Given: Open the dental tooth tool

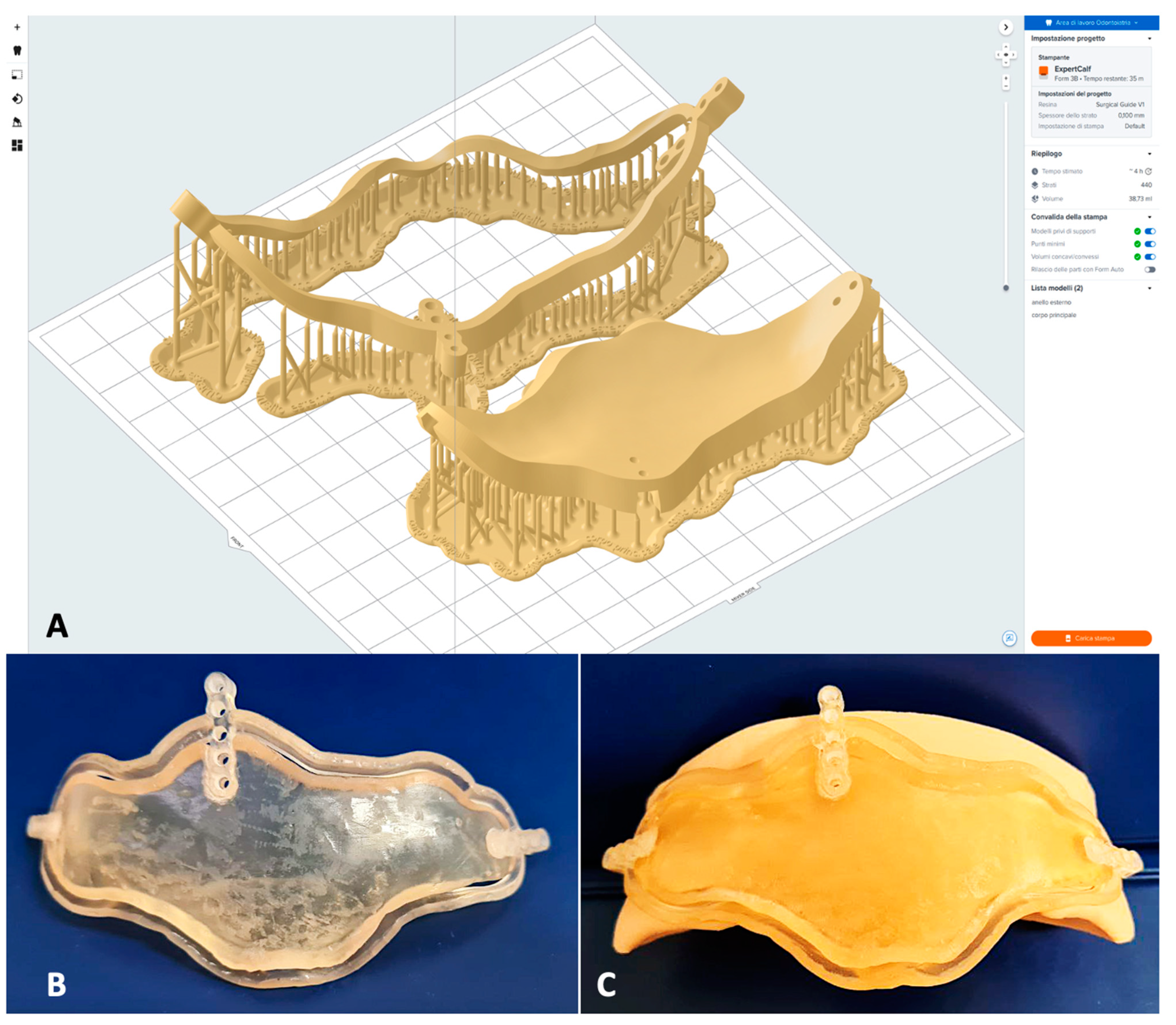Looking at the screenshot, I should tap(17, 50).
